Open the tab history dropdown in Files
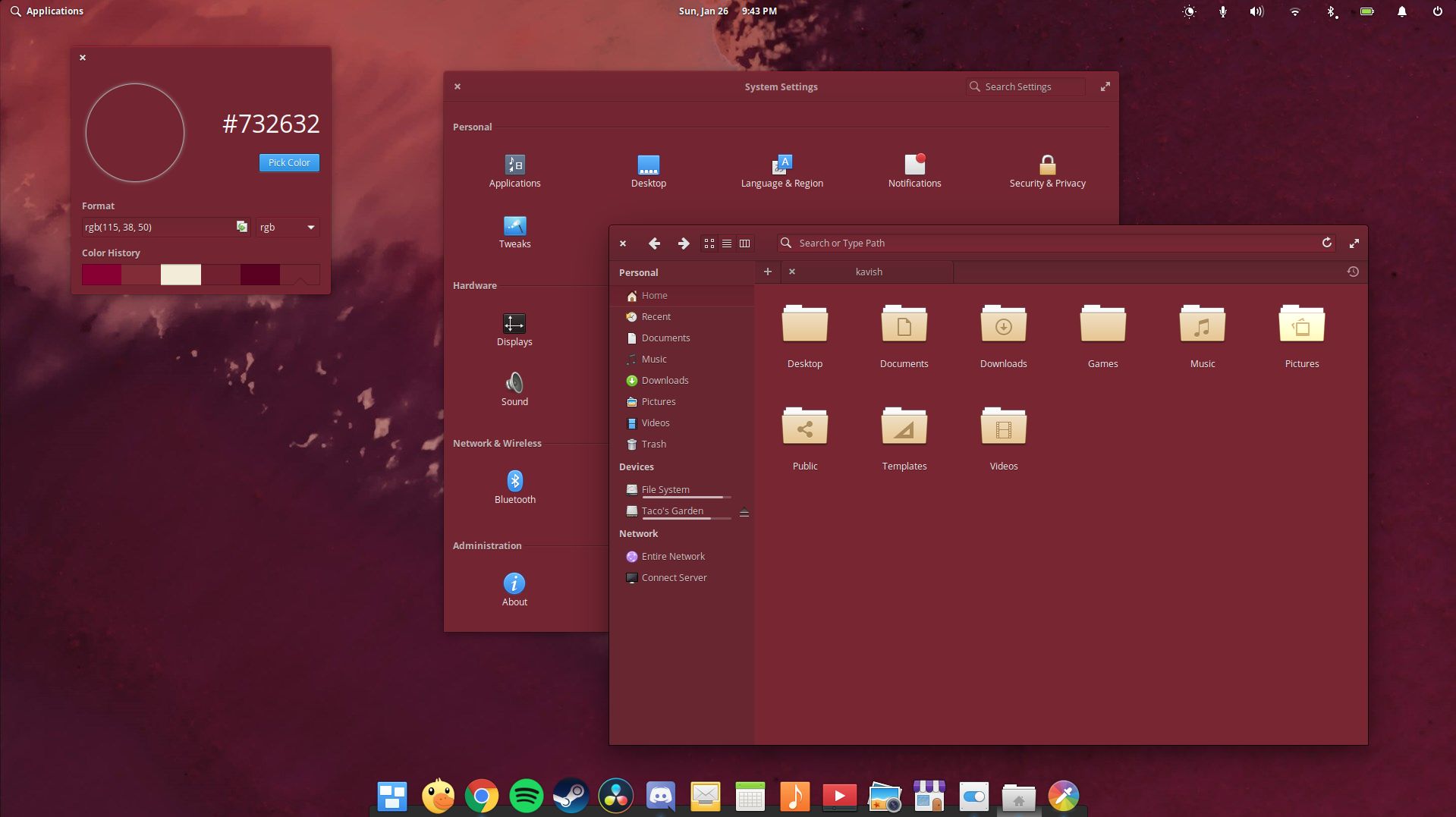Screen dimensions: 1456x817 coord(1354,271)
